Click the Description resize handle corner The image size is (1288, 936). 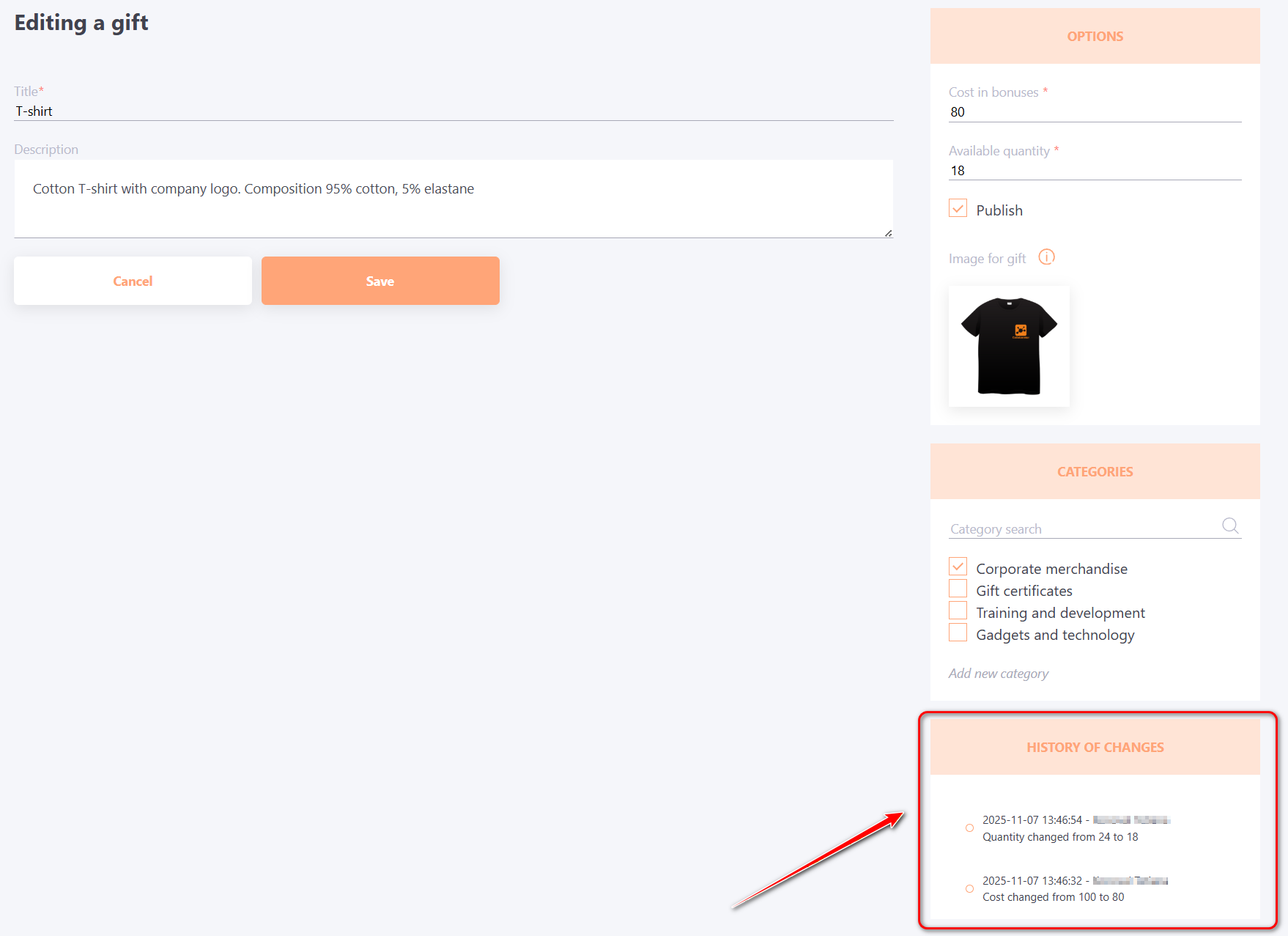[x=888, y=233]
